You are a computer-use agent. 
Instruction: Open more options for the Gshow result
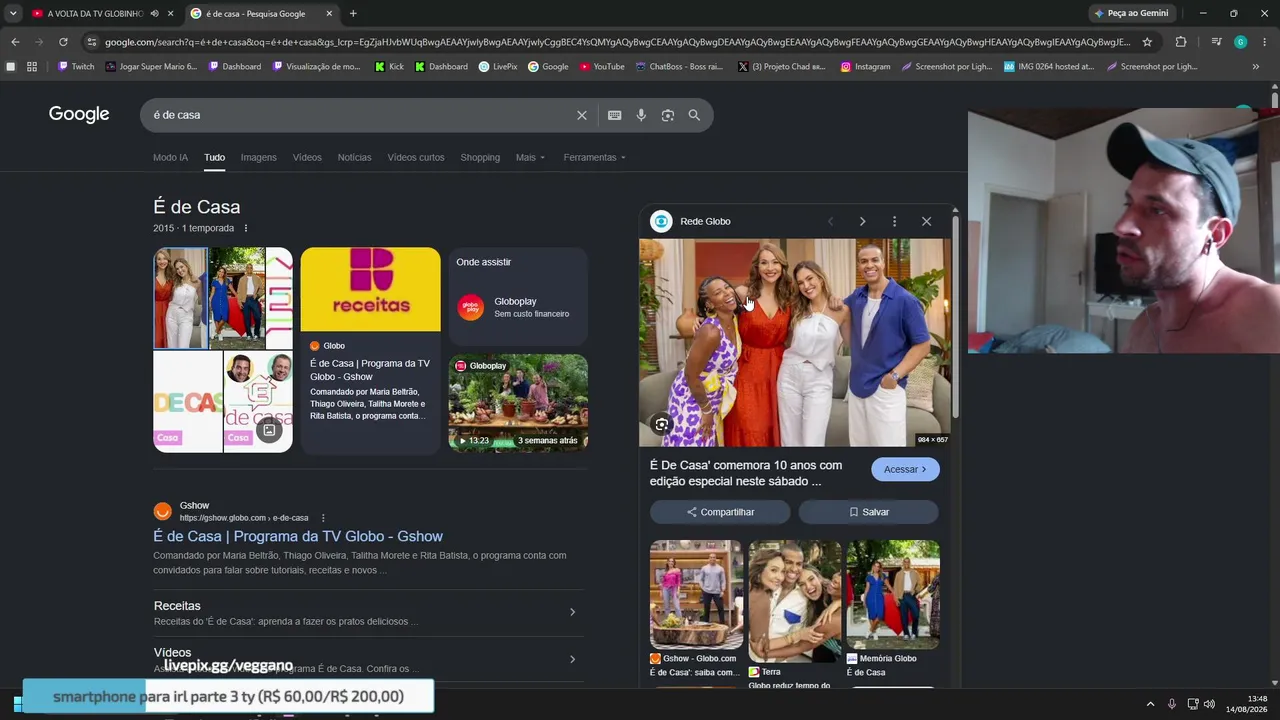(x=323, y=518)
